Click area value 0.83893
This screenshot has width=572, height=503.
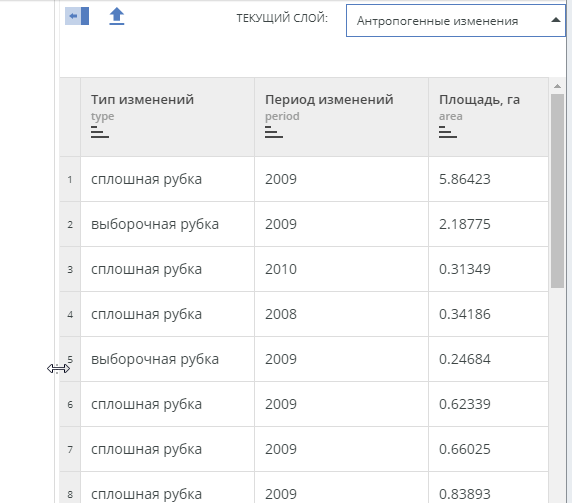point(465,494)
